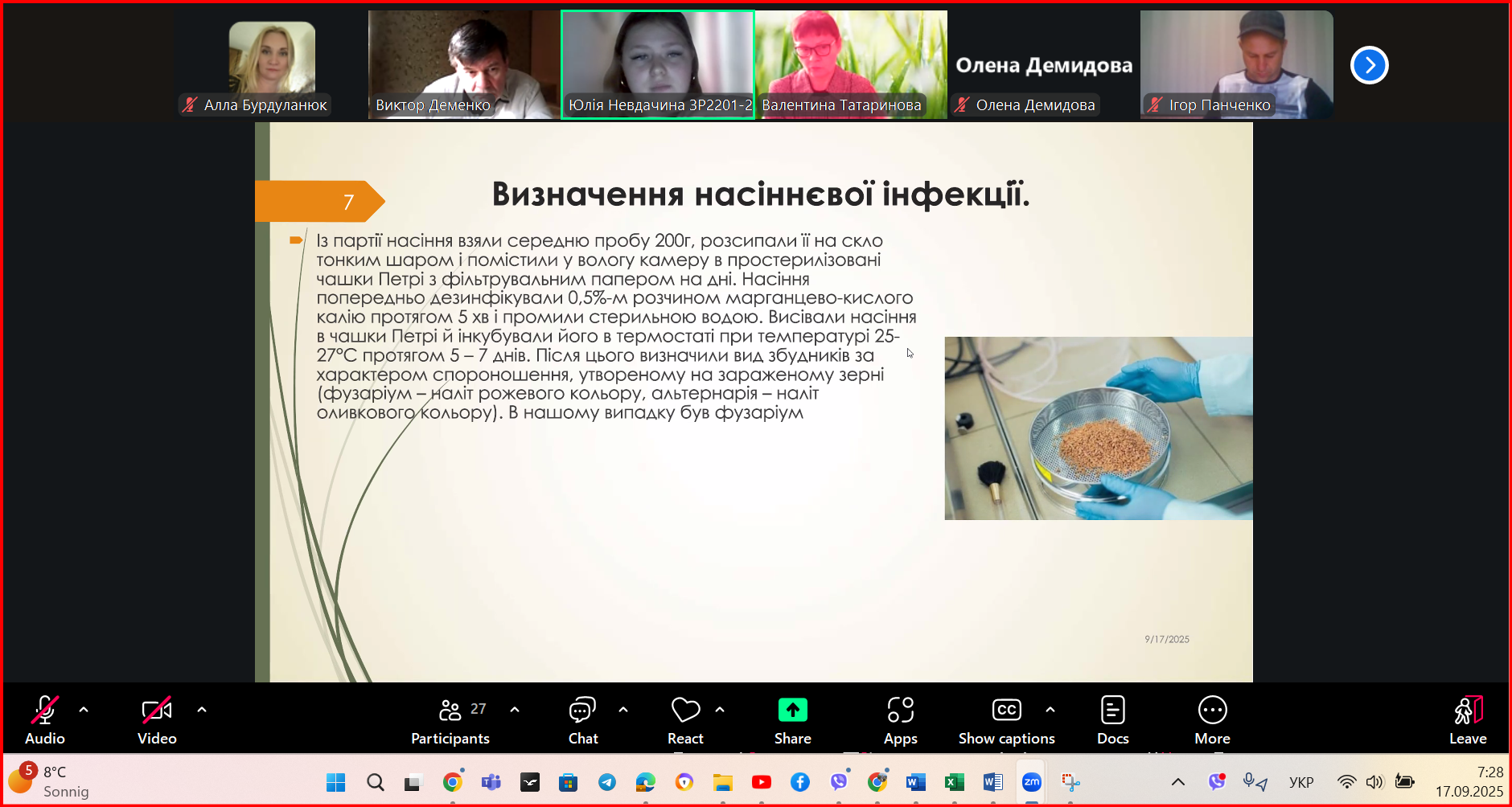Open the Apps panel
The image size is (1512, 807).
[900, 720]
